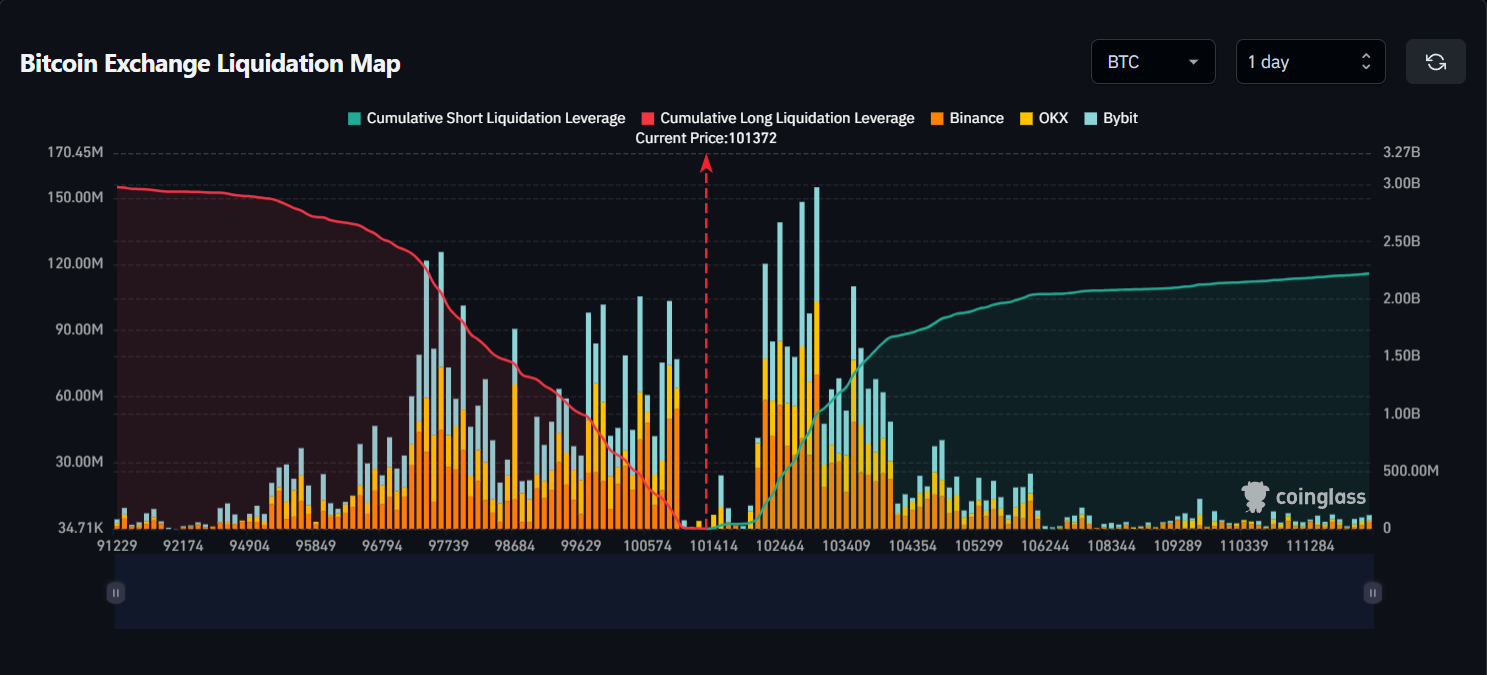Click the 109289 price axis label
Image resolution: width=1487 pixels, height=675 pixels.
[x=1176, y=546]
